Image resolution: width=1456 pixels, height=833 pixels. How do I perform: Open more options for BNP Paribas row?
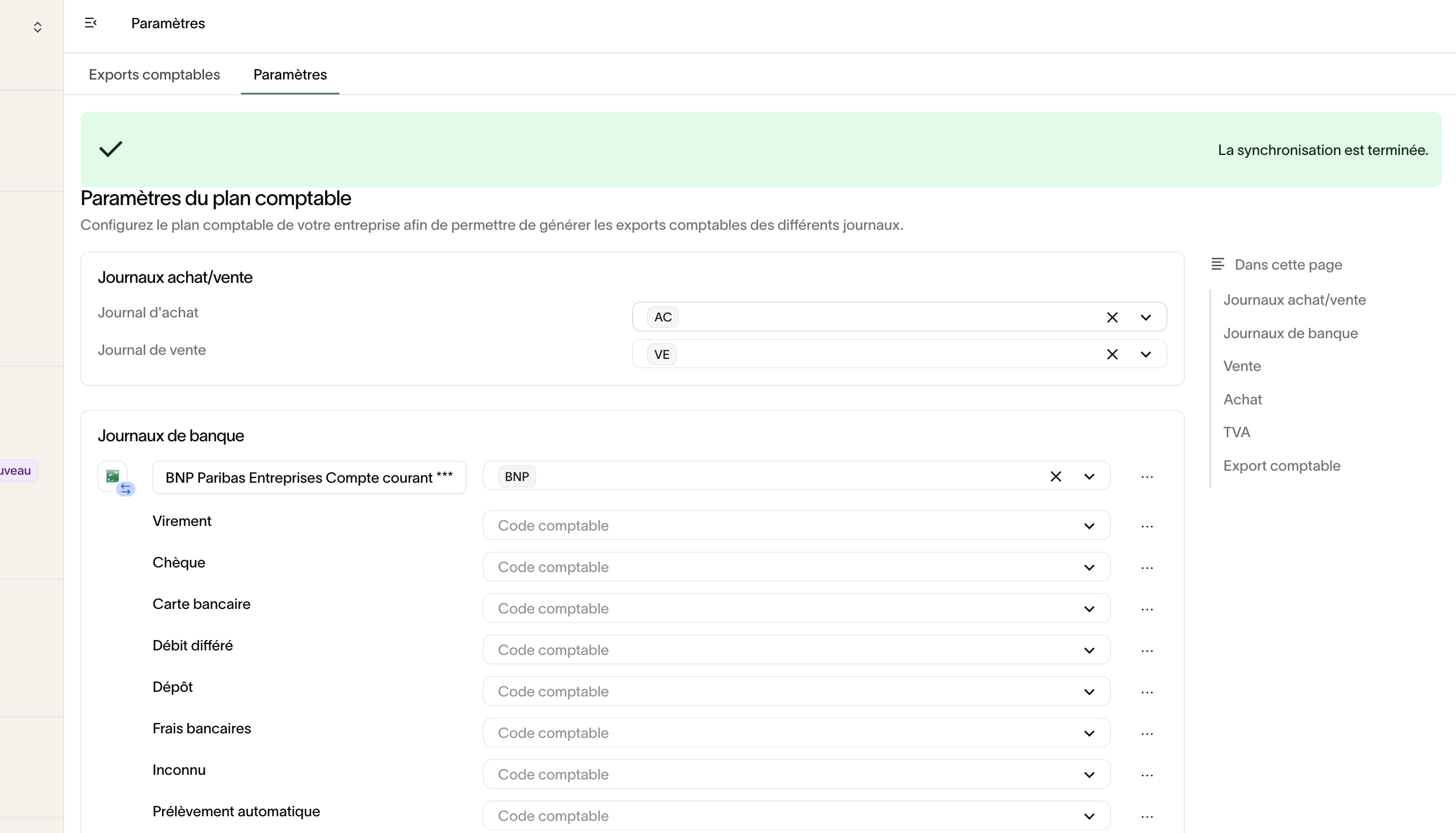coord(1146,477)
